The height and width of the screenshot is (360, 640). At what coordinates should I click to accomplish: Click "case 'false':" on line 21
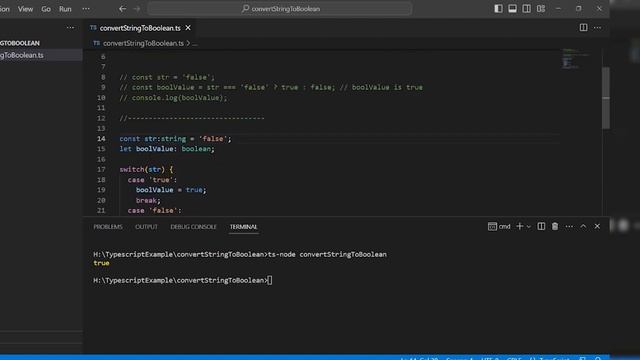point(154,211)
